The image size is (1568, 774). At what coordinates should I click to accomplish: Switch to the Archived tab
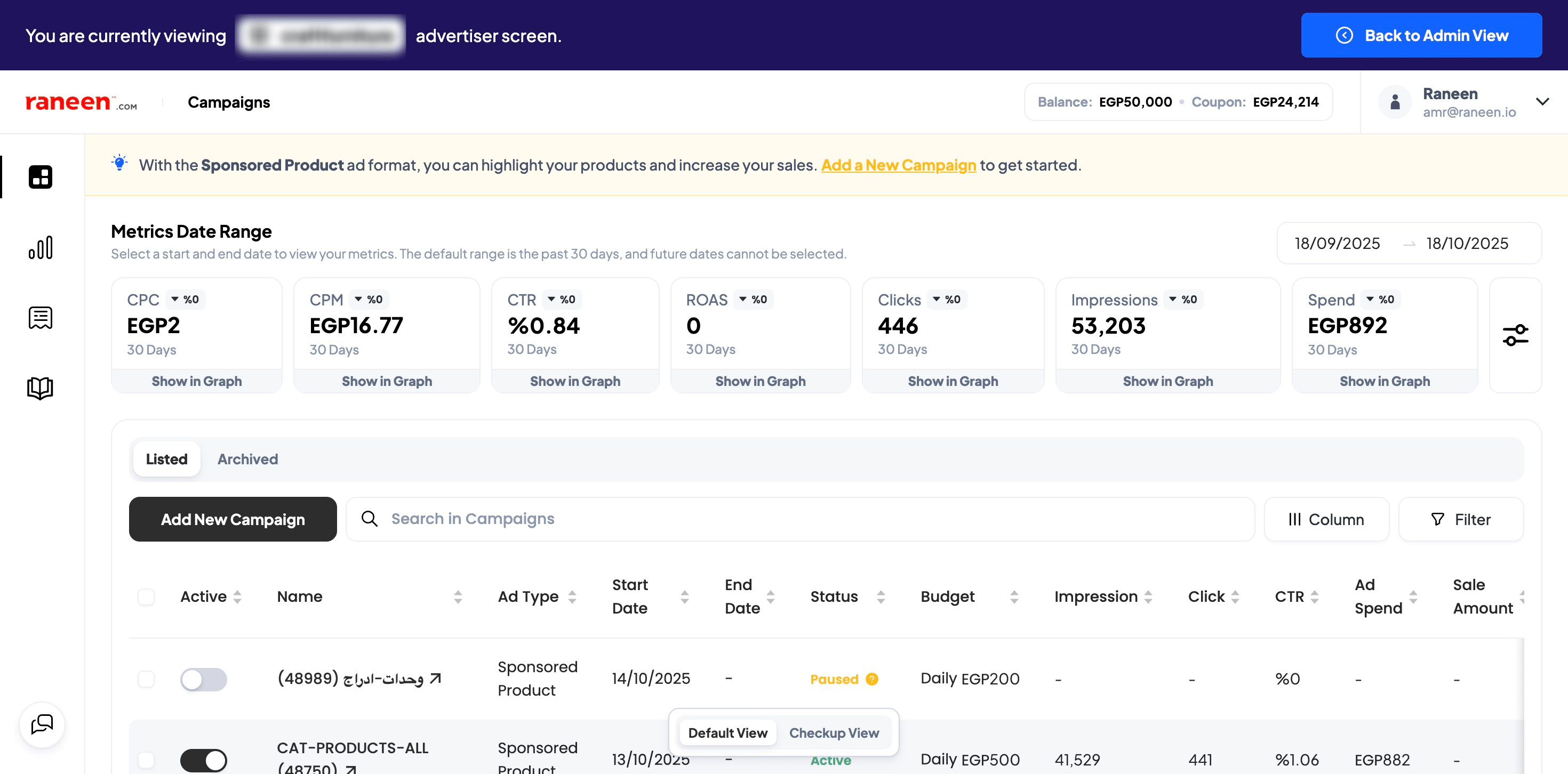point(247,459)
